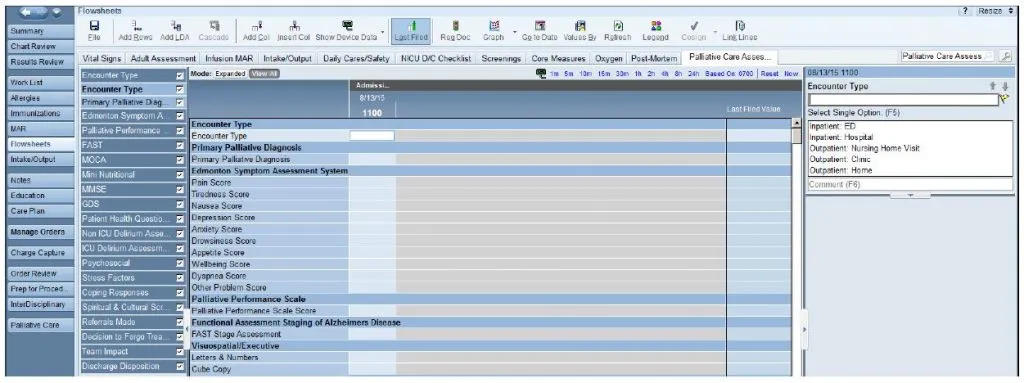Toggle the FAST group checkbox
1024x383 pixels.
point(180,145)
